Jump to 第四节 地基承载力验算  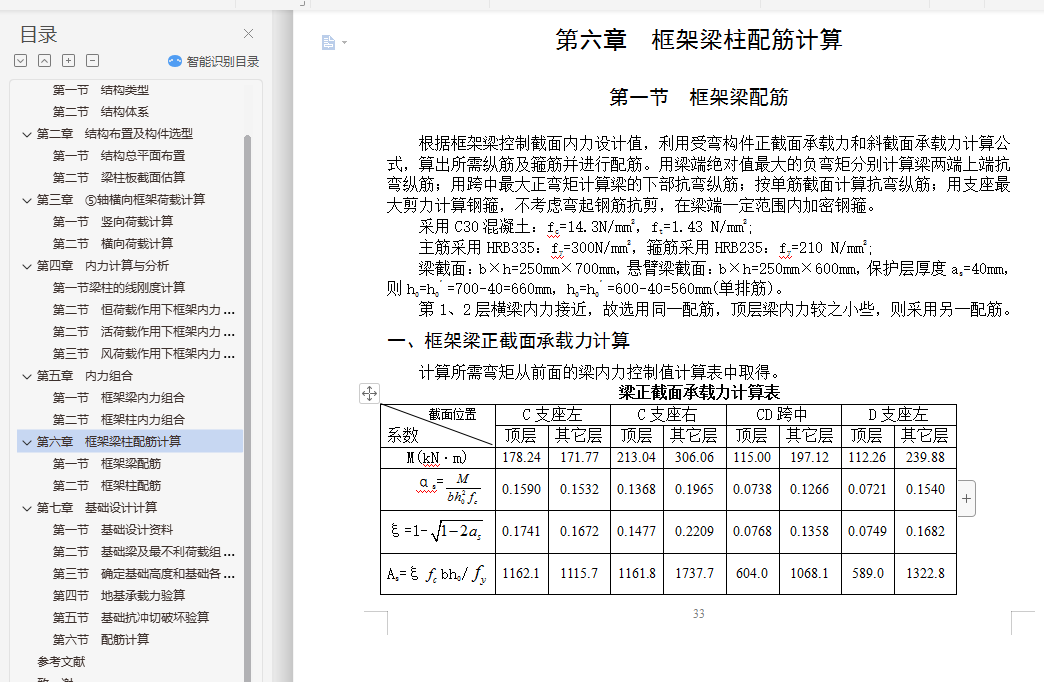pyautogui.click(x=119, y=595)
